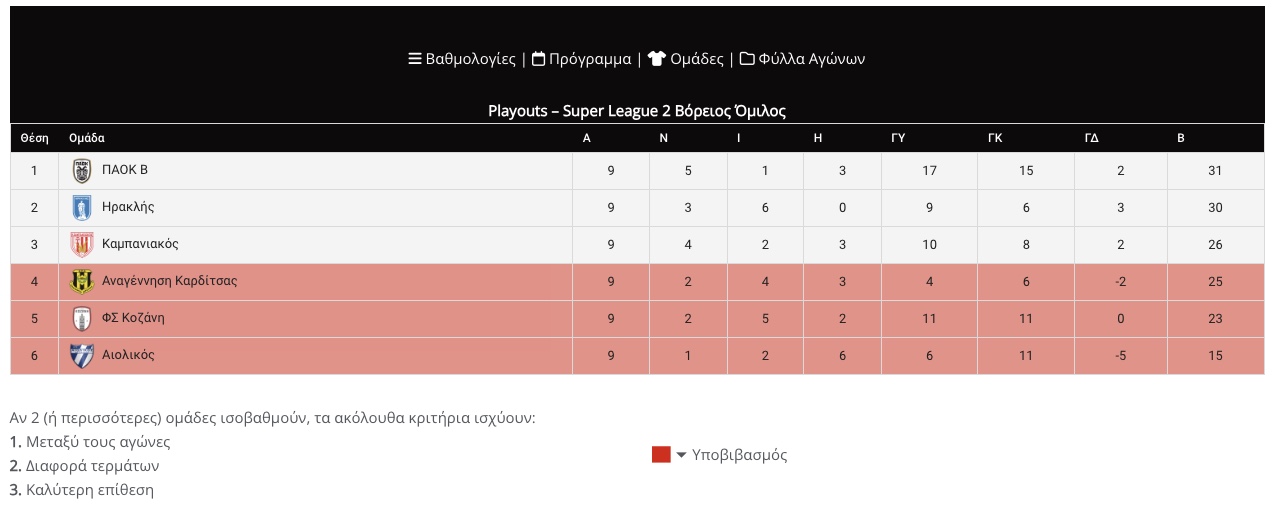Open the Αιολικός team name link
Image resolution: width=1276 pixels, height=525 pixels.
coord(128,355)
